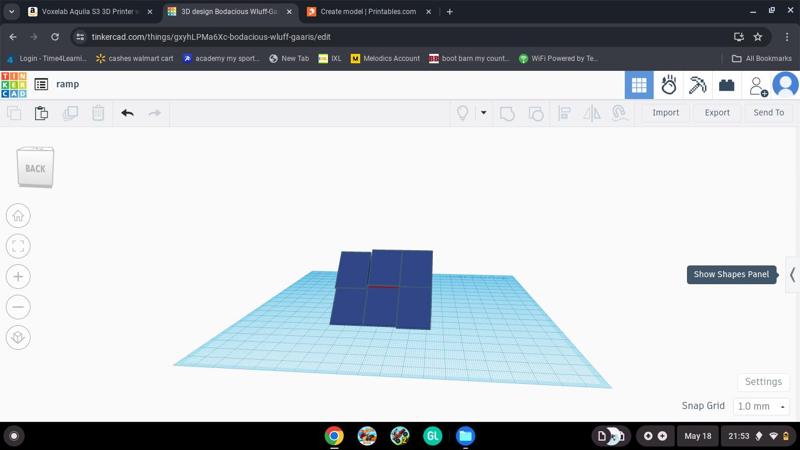Click the Align tool icon
This screenshot has width=800, height=450.
click(x=564, y=113)
